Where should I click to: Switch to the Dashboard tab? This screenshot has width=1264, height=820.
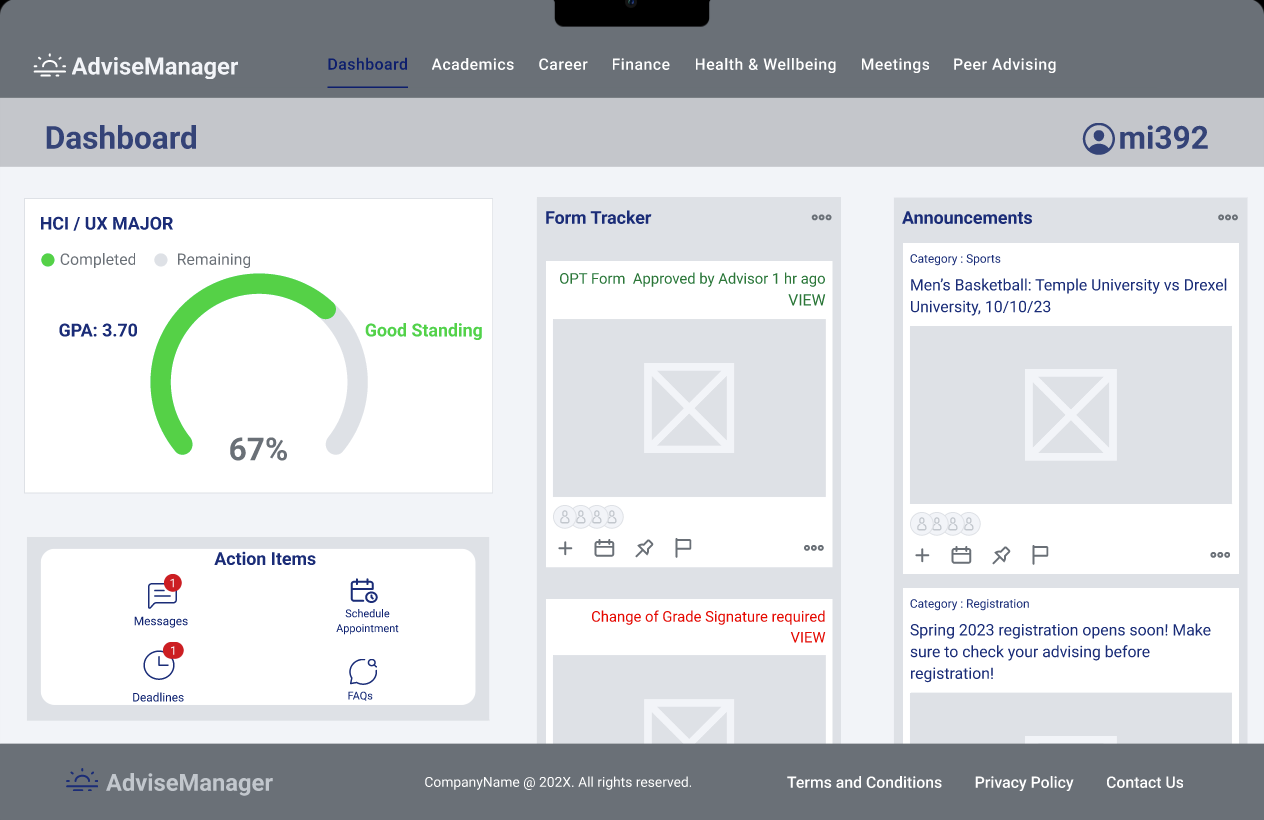[367, 65]
